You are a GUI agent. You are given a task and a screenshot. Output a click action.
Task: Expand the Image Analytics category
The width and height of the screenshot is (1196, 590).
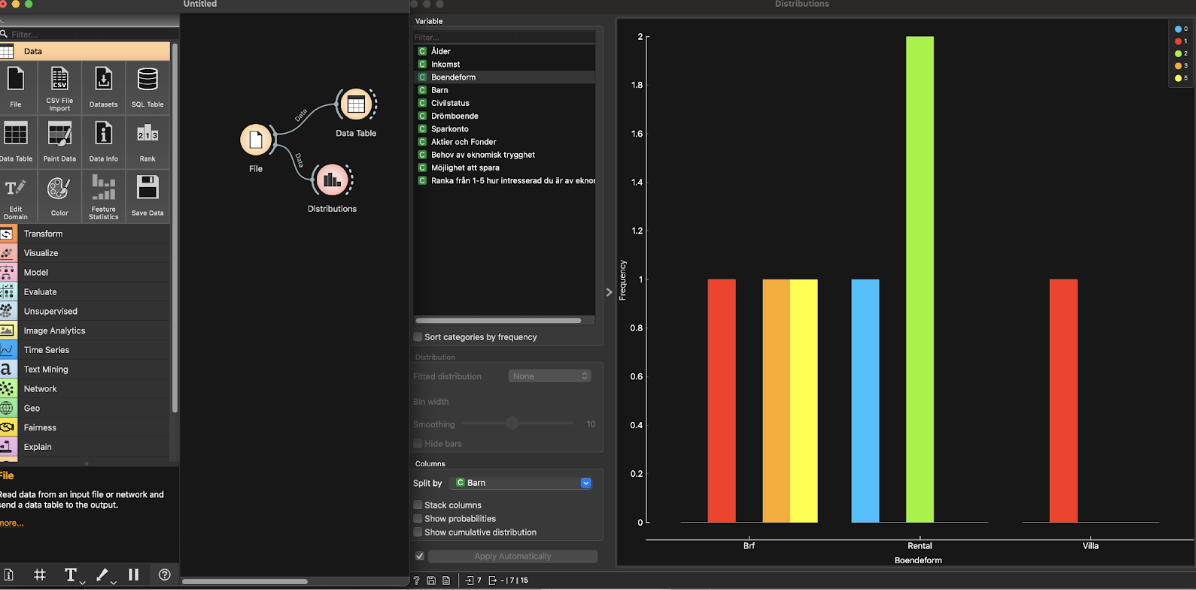[x=85, y=331]
